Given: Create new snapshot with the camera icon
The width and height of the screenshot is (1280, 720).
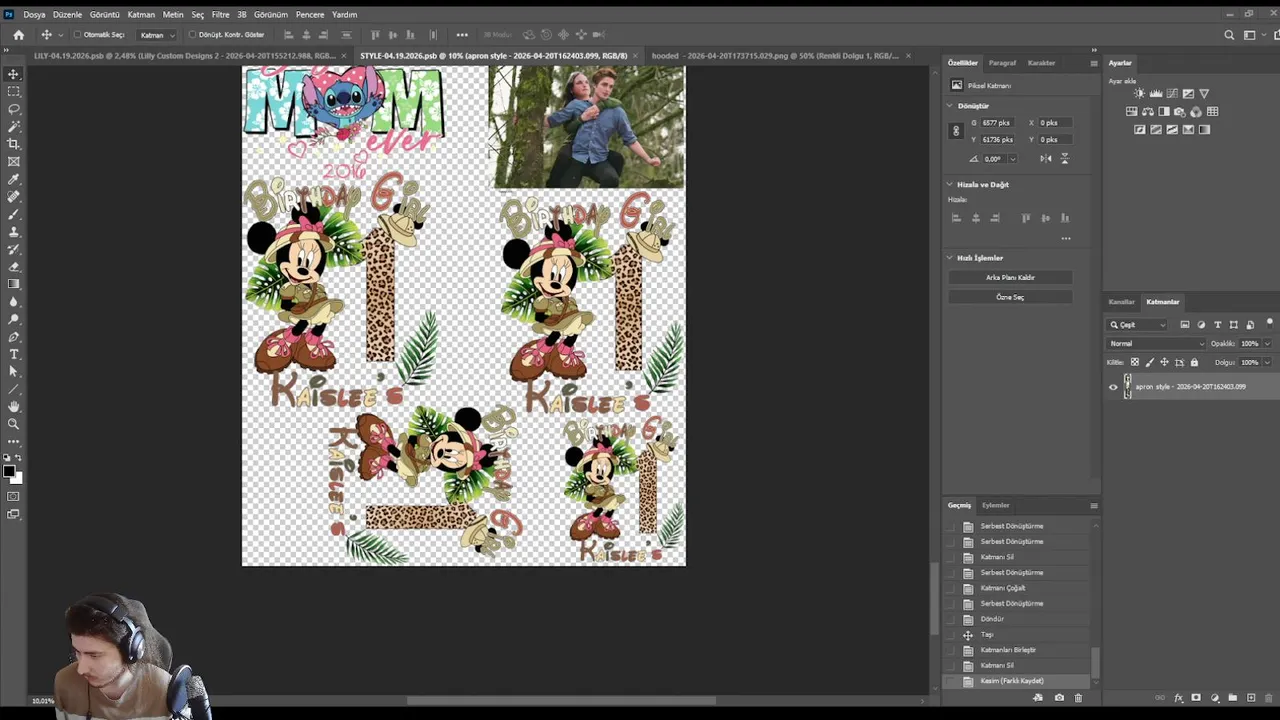Looking at the screenshot, I should point(1059,697).
